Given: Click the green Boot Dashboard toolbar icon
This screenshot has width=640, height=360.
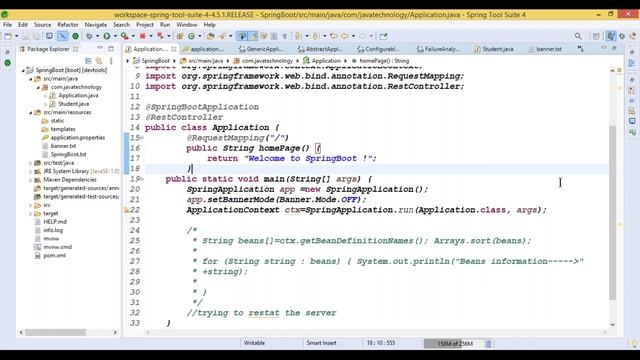Looking at the screenshot, I should (x=76, y=36).
